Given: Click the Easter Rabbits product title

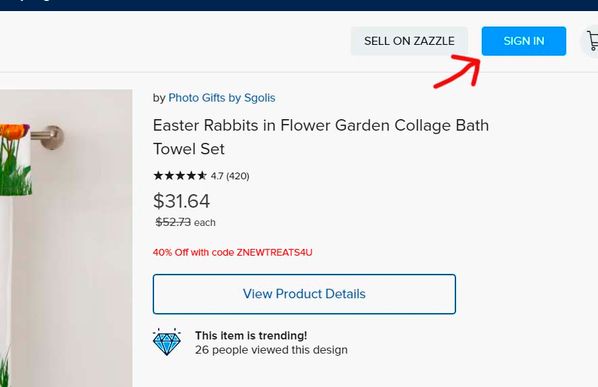Looking at the screenshot, I should [321, 137].
